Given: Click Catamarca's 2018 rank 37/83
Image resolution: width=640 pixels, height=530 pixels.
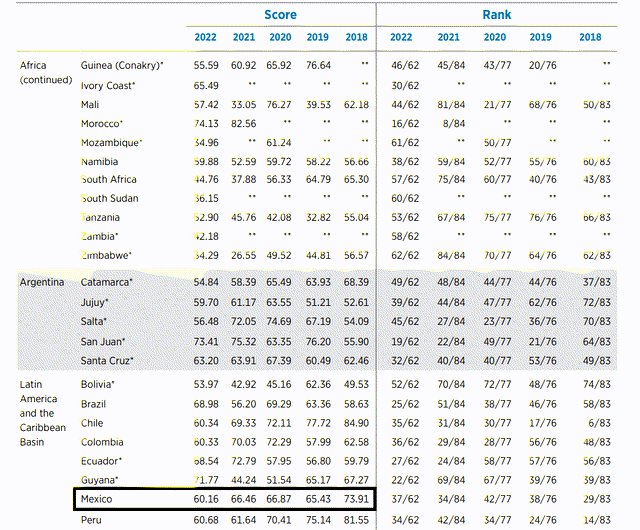Looking at the screenshot, I should (597, 282).
